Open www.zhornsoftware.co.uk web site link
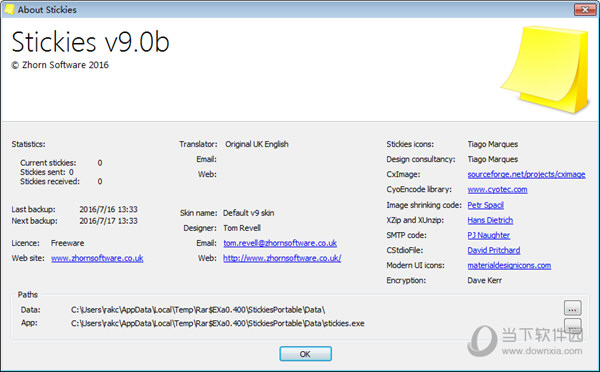The width and height of the screenshot is (600, 372). point(97,258)
